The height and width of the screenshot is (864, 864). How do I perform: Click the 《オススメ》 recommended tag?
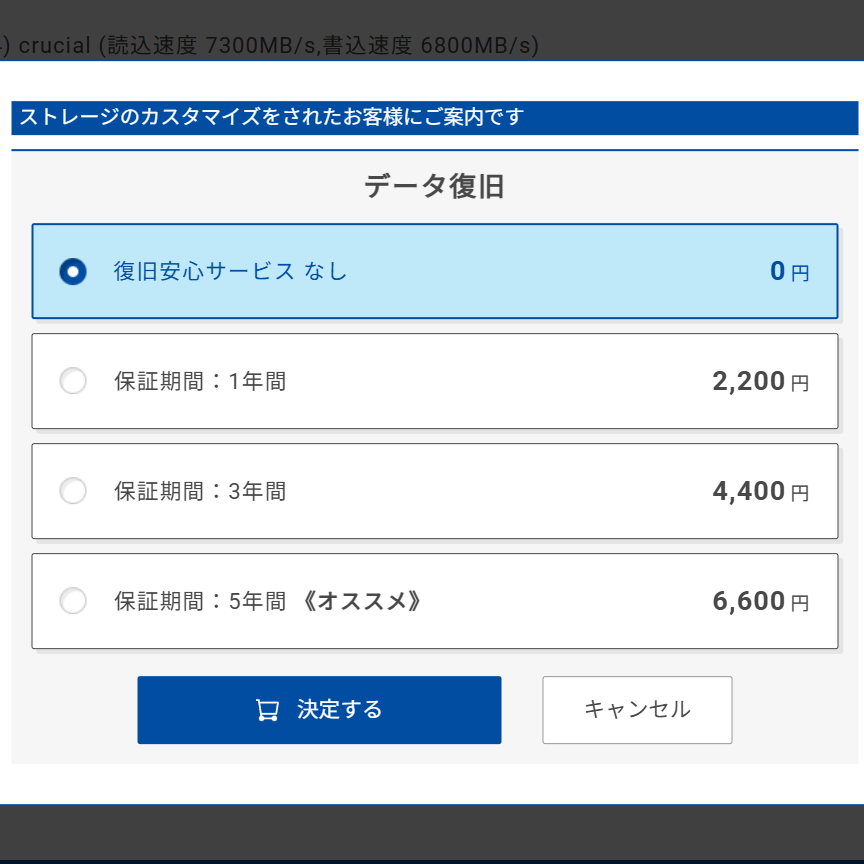pyautogui.click(x=361, y=601)
